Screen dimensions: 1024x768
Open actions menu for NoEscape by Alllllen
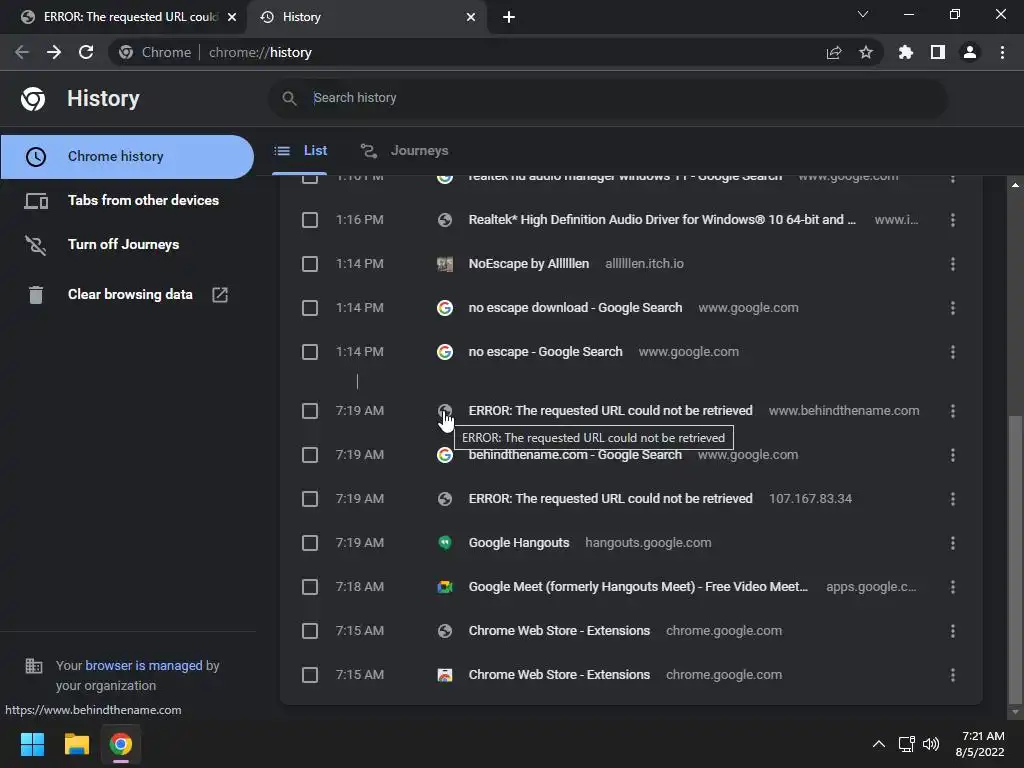point(953,264)
